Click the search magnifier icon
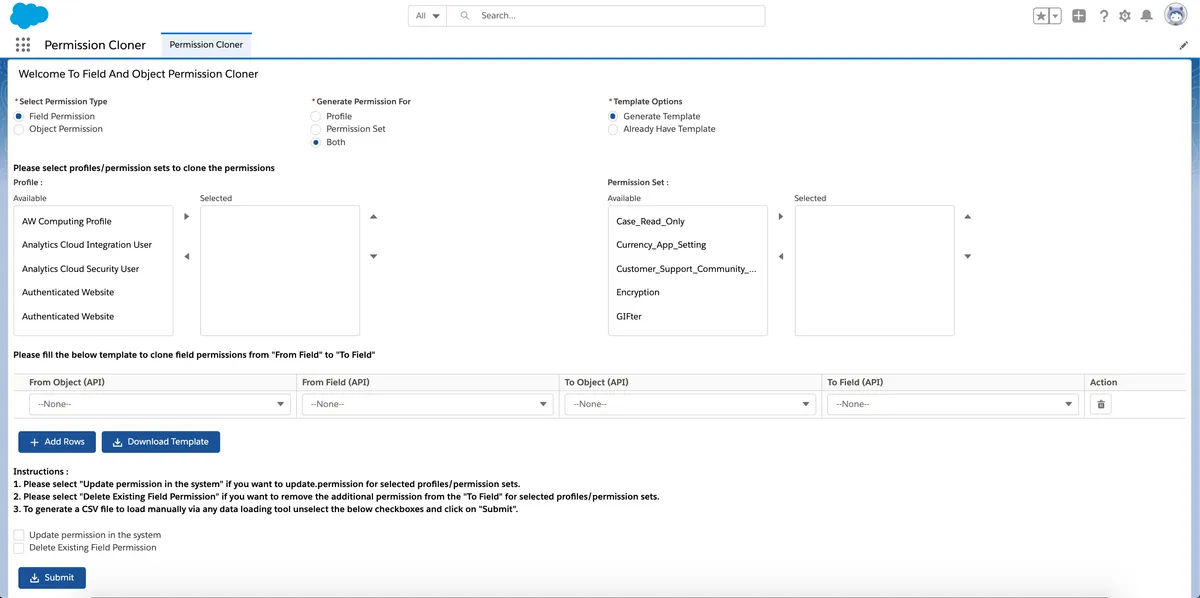Image resolution: width=1200 pixels, height=598 pixels. pos(464,16)
